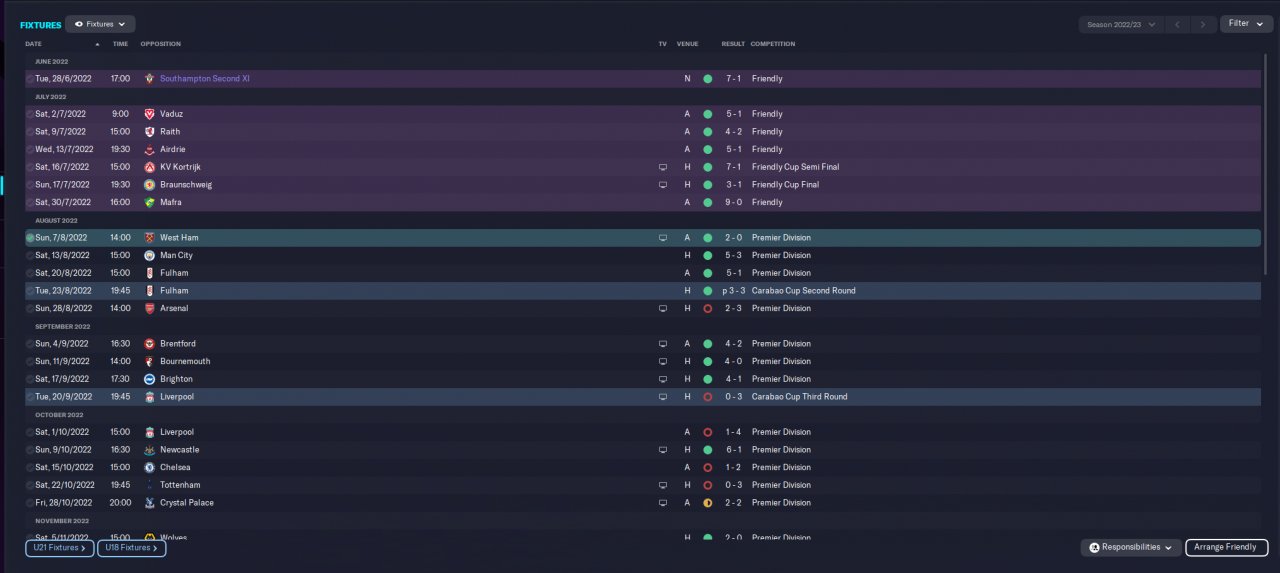Sort by Competition column header
The image size is (1280, 573).
click(x=773, y=44)
